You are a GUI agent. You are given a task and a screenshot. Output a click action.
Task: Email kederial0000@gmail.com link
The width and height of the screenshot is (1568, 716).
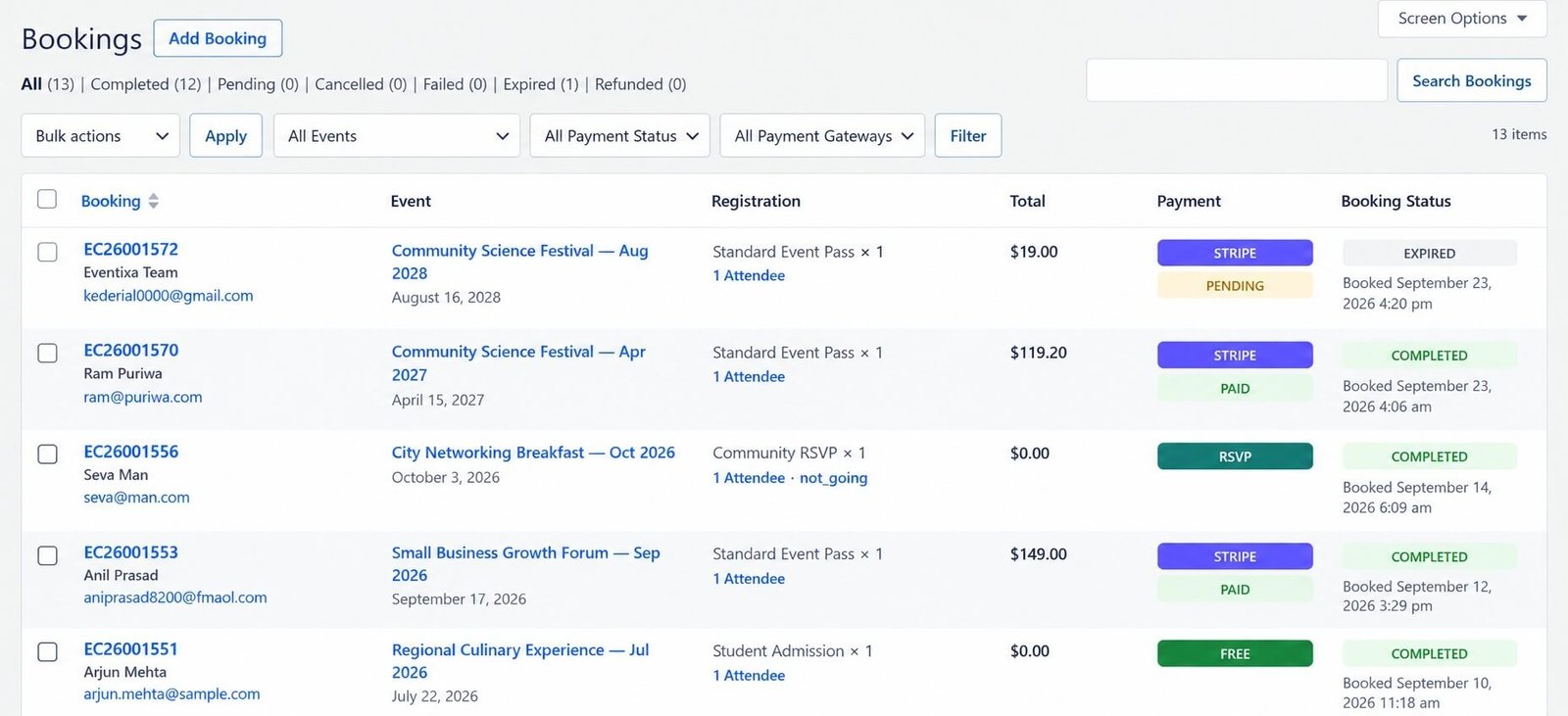[168, 296]
